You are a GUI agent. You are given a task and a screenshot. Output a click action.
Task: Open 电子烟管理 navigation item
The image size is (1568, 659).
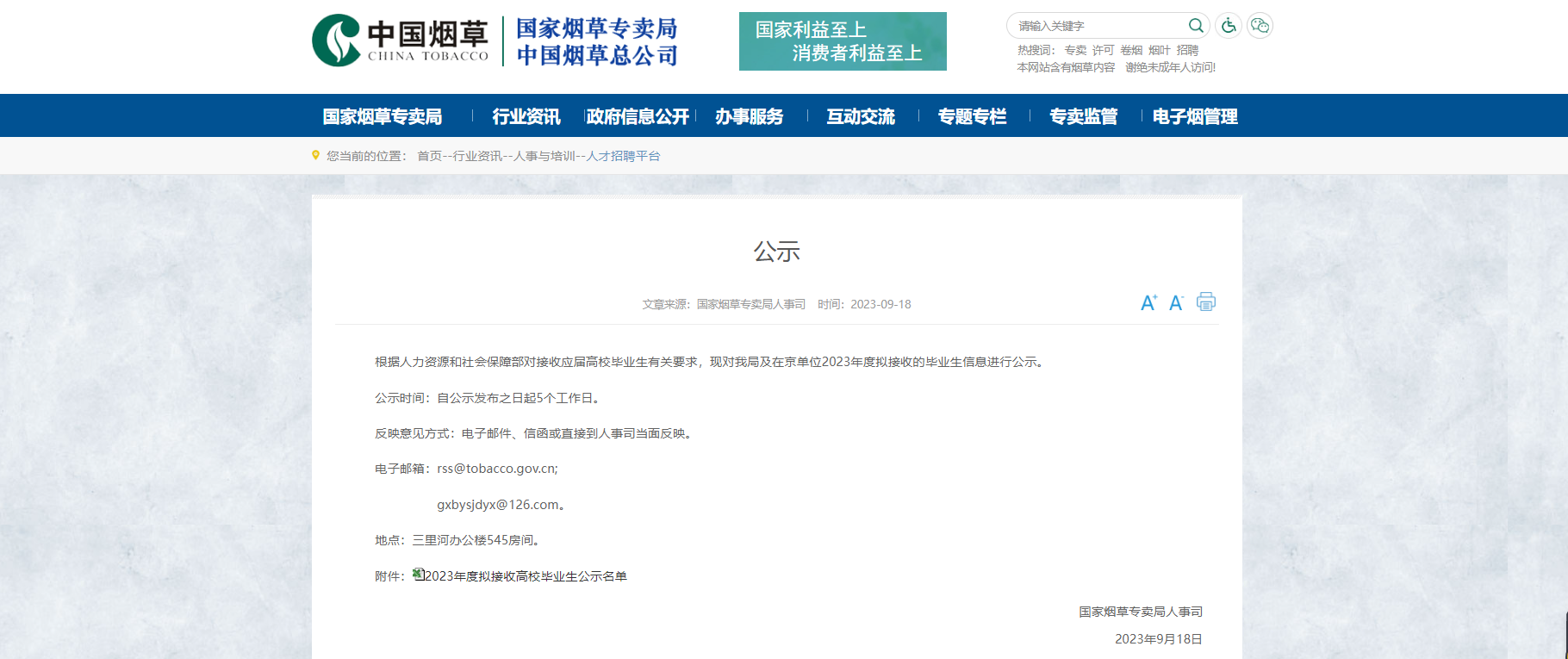point(1195,116)
